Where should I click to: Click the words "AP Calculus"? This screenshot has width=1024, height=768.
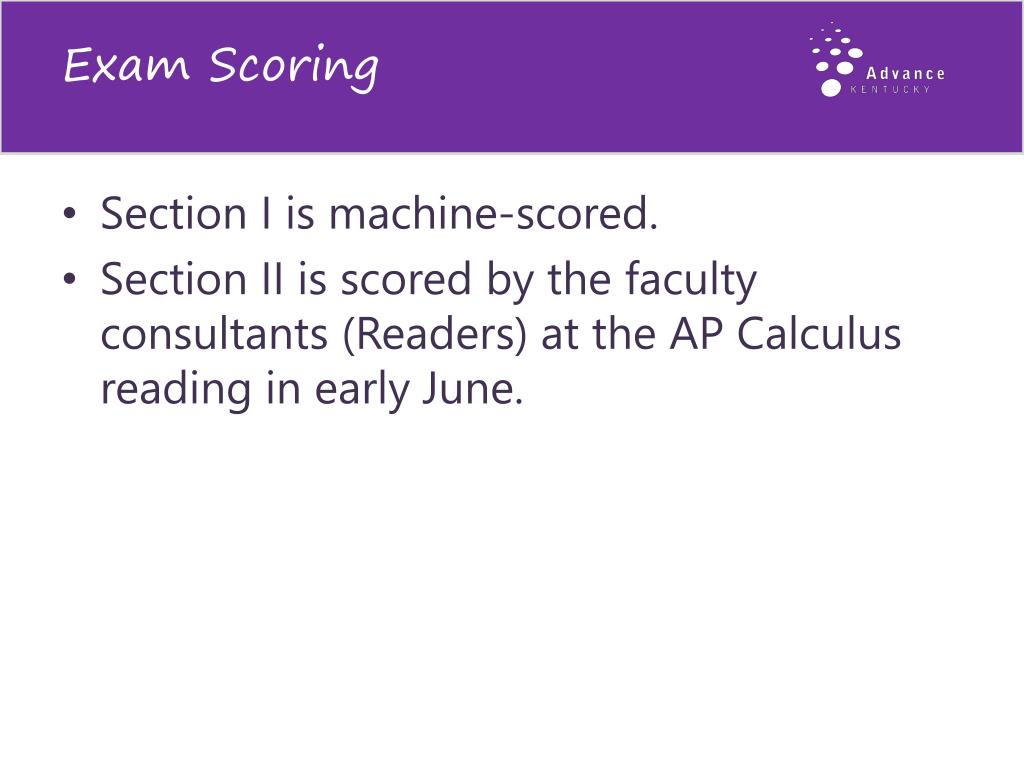(x=786, y=333)
